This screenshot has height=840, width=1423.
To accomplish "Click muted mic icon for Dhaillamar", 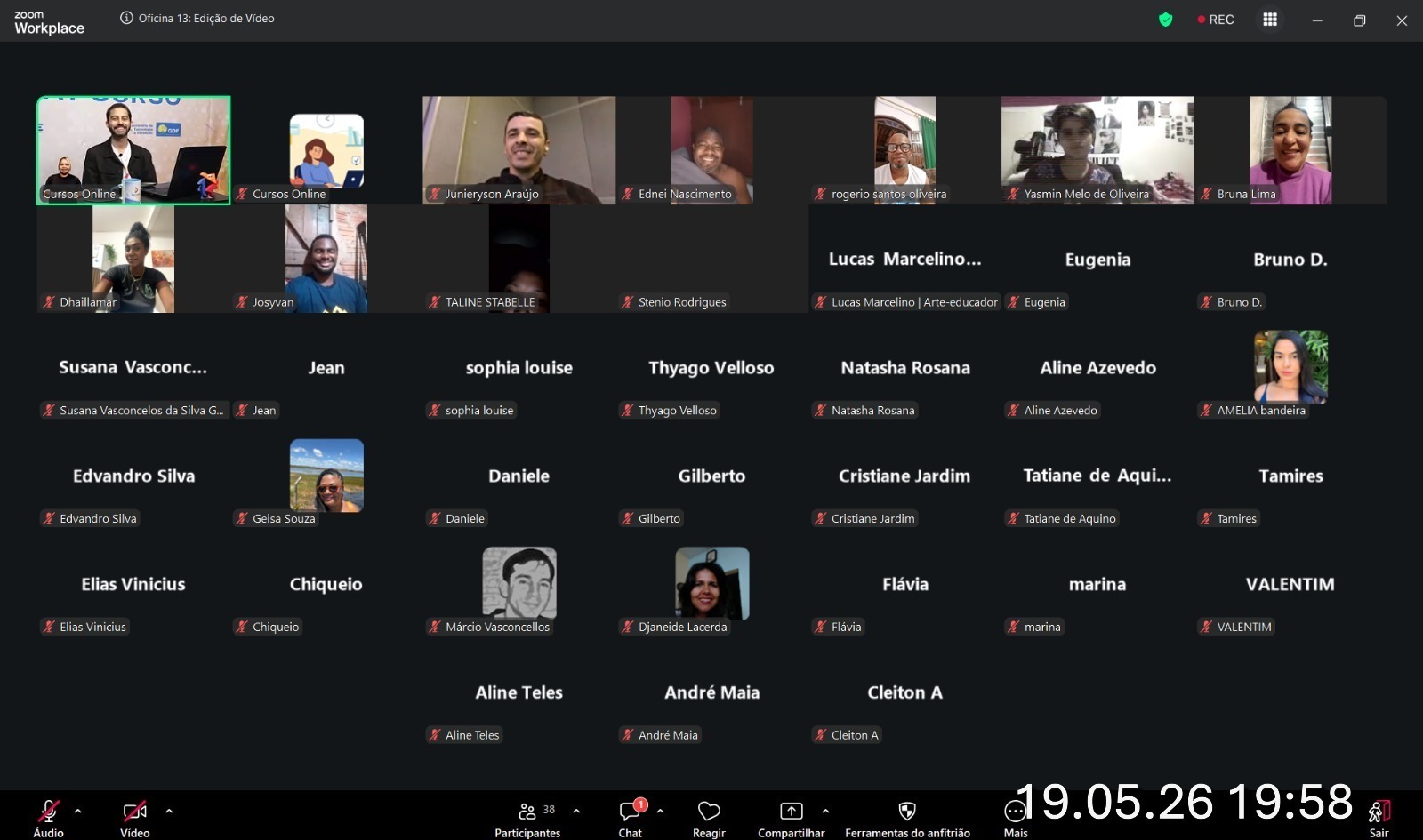I will 49,302.
